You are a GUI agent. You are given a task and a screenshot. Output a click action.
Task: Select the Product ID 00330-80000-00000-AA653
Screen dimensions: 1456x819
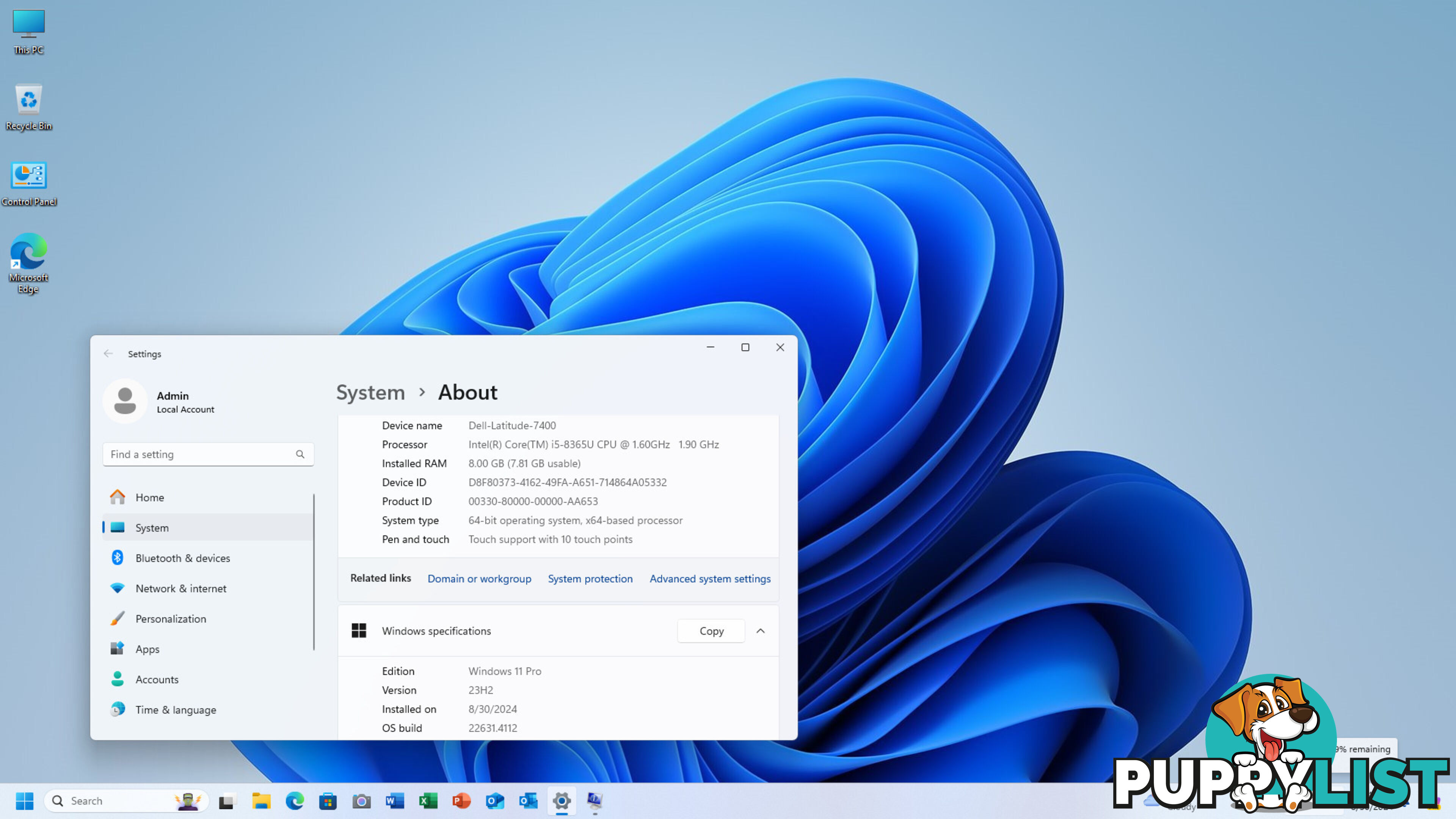533,501
